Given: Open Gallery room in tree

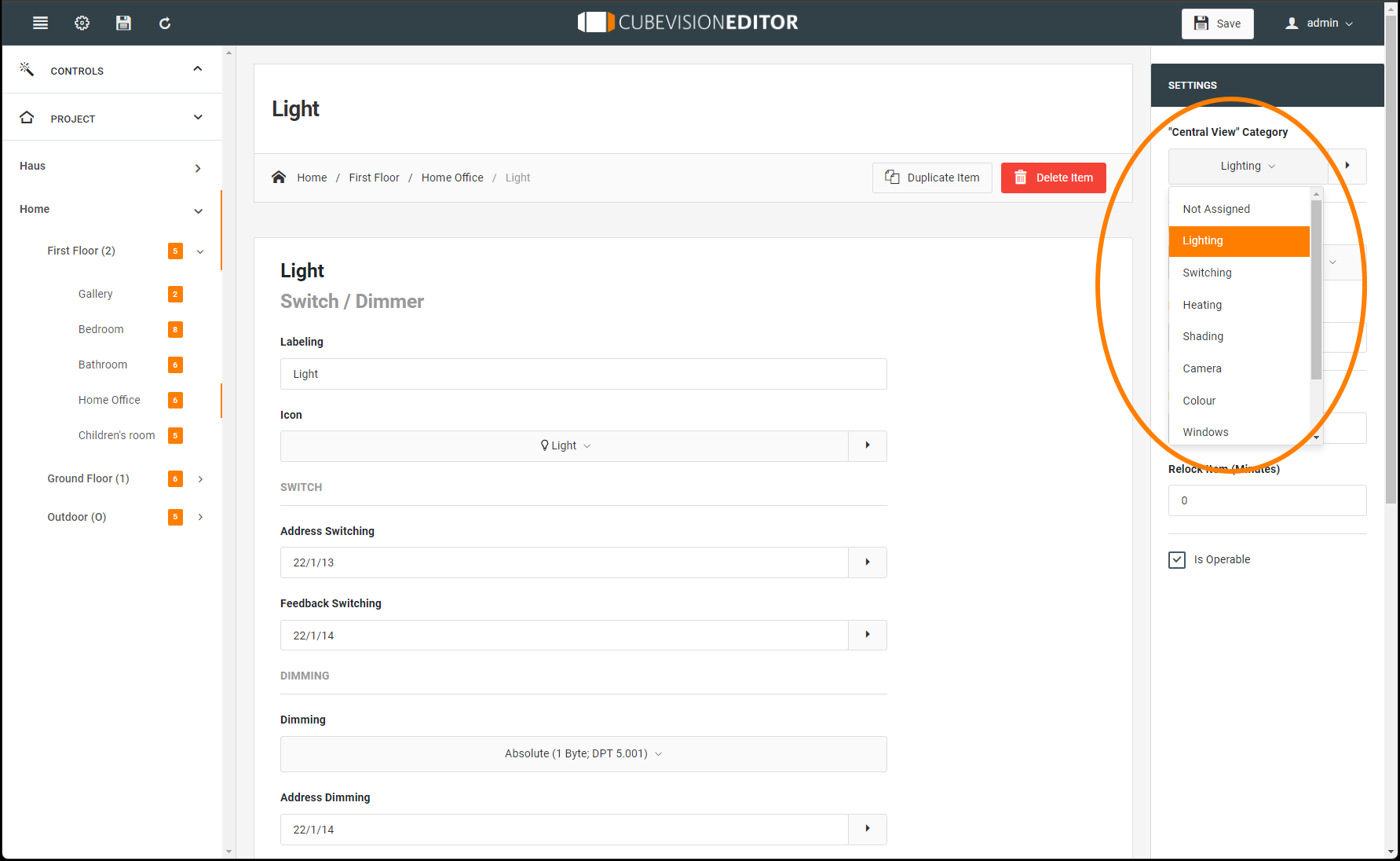Looking at the screenshot, I should point(95,294).
